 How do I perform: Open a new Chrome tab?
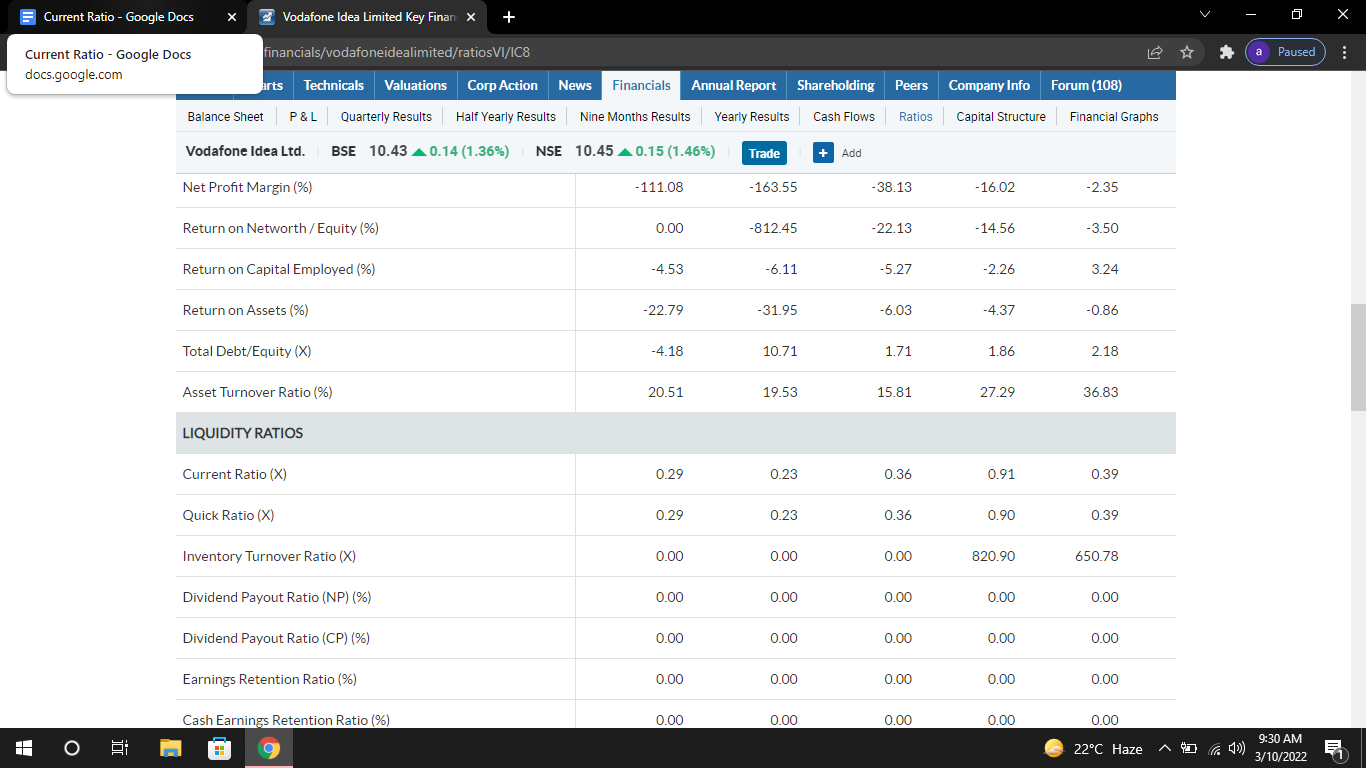click(509, 17)
